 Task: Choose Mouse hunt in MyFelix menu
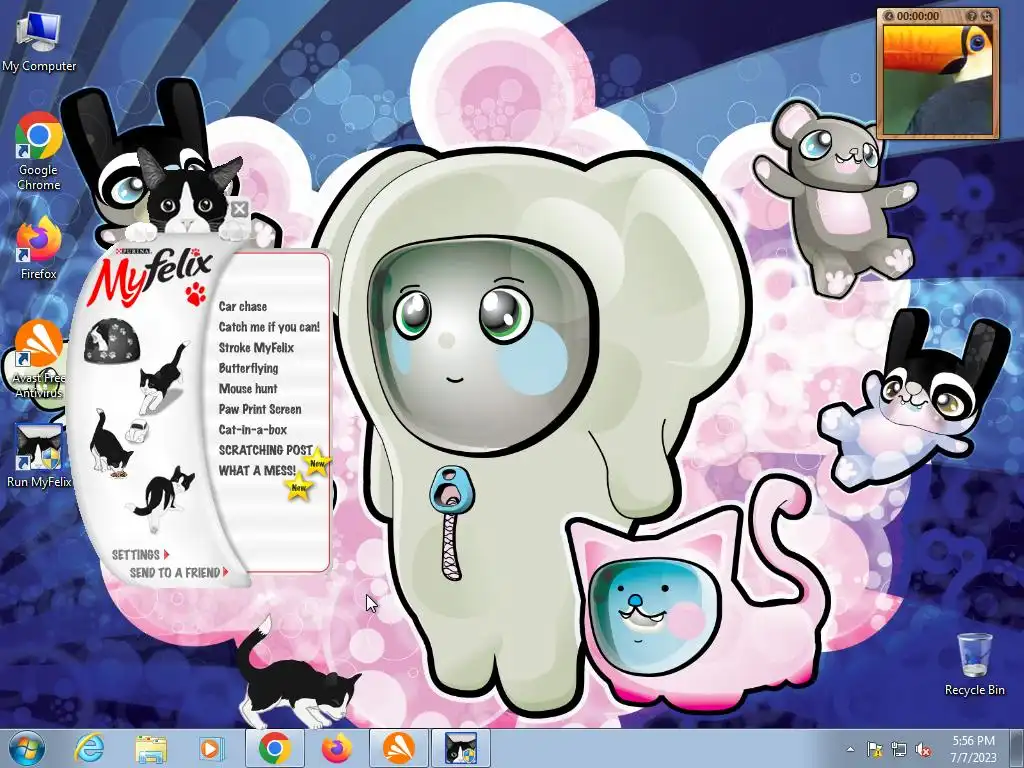tap(248, 389)
